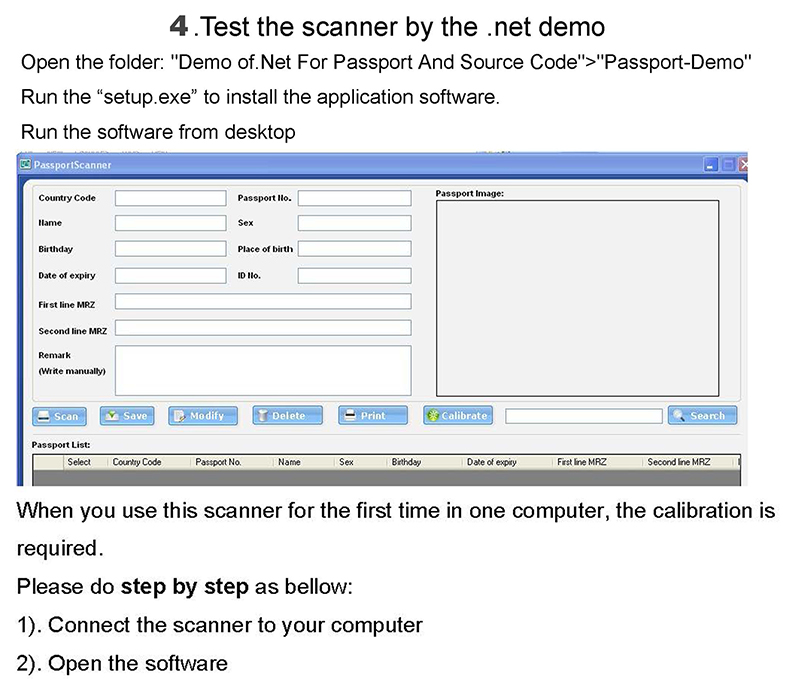The height and width of the screenshot is (690, 790).
Task: Click the Remark text area
Action: click(263, 370)
